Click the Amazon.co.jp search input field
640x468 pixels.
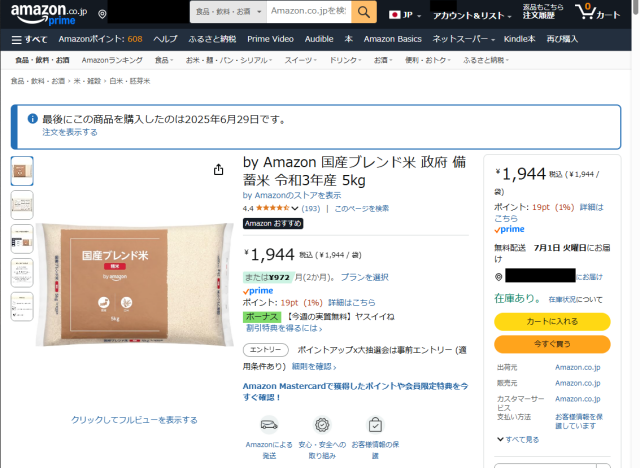[x=309, y=12]
